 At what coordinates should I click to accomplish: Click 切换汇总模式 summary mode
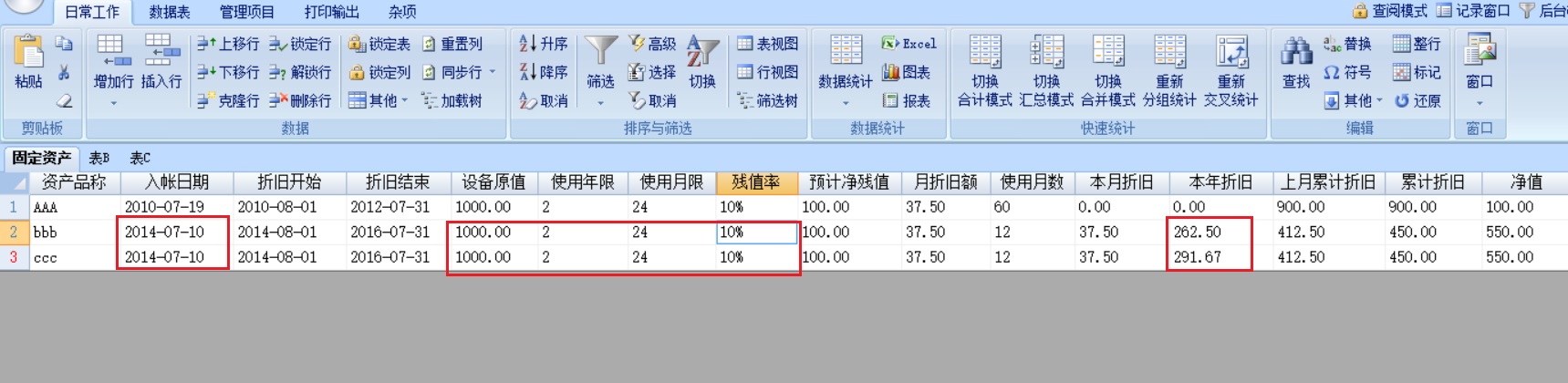[1046, 71]
